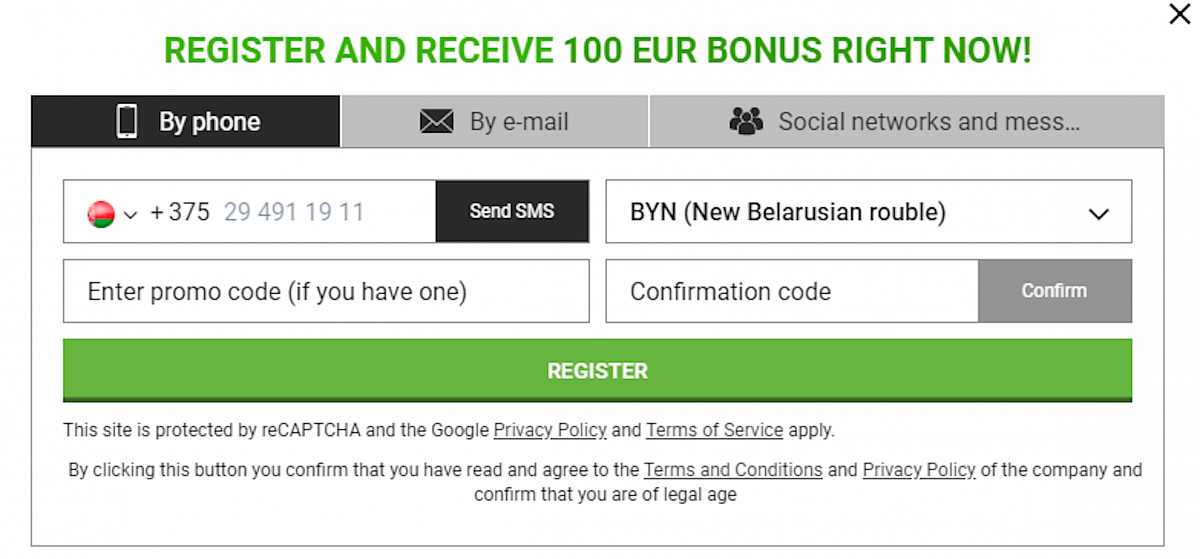The height and width of the screenshot is (559, 1200).
Task: Switch to the By phone tab label
Action: [x=209, y=122]
